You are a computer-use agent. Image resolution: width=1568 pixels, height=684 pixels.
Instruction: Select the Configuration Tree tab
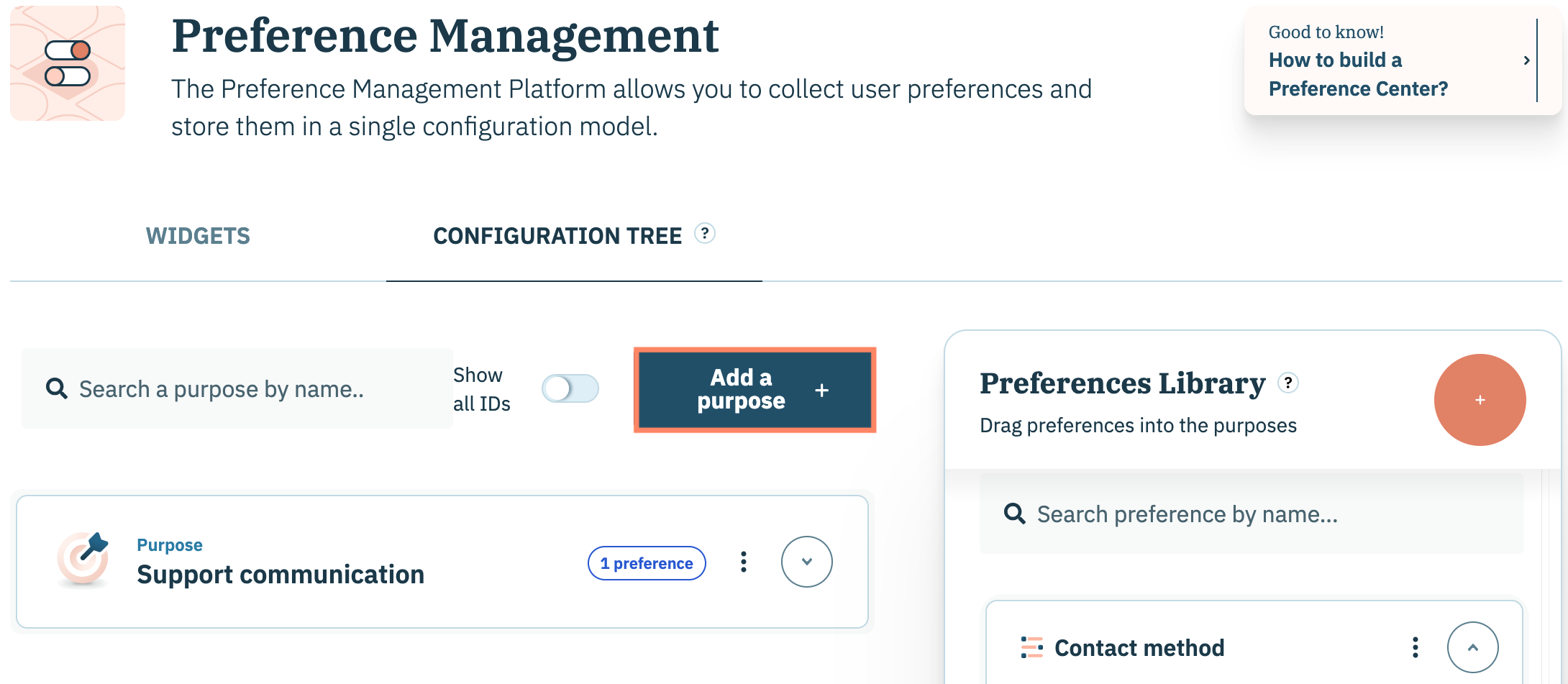(x=557, y=236)
